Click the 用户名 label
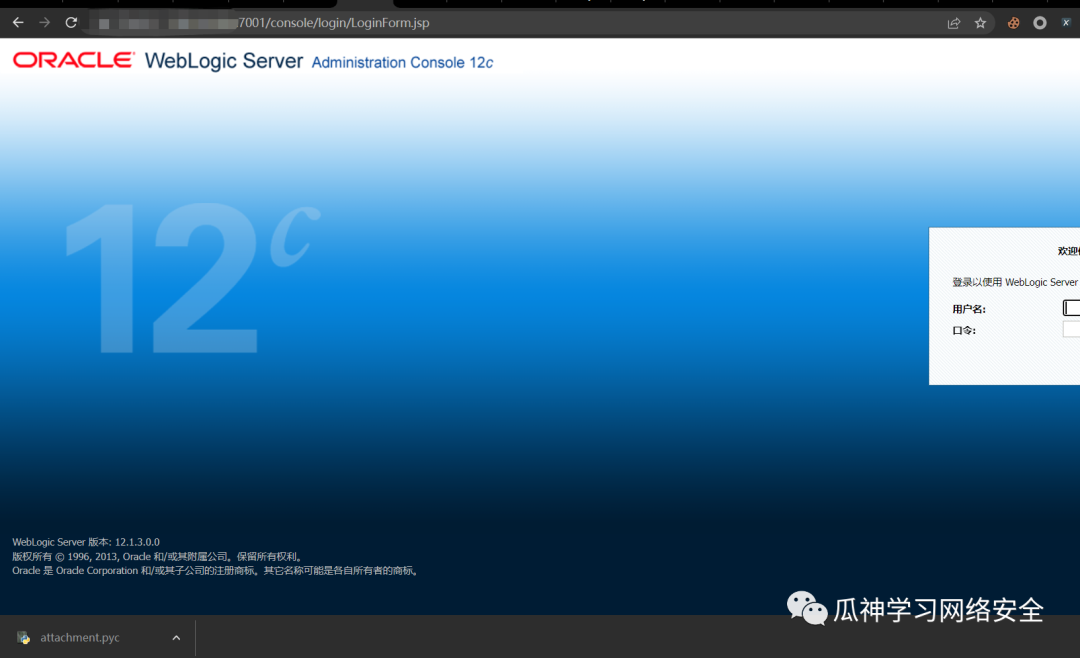The height and width of the screenshot is (658, 1080). coord(969,309)
